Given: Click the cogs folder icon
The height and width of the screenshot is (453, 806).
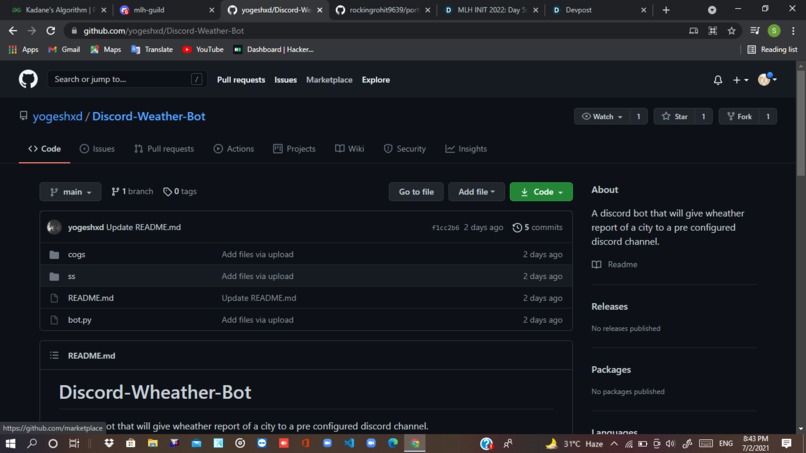Looking at the screenshot, I should (54, 255).
